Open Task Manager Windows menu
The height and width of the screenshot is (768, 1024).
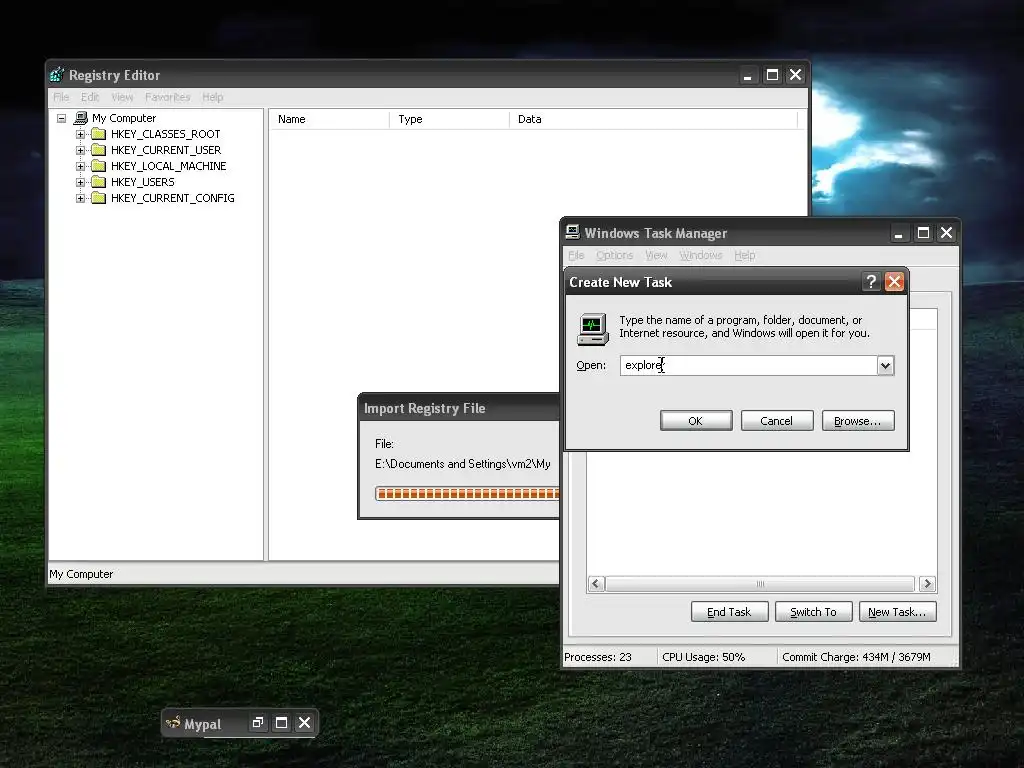[x=701, y=255]
